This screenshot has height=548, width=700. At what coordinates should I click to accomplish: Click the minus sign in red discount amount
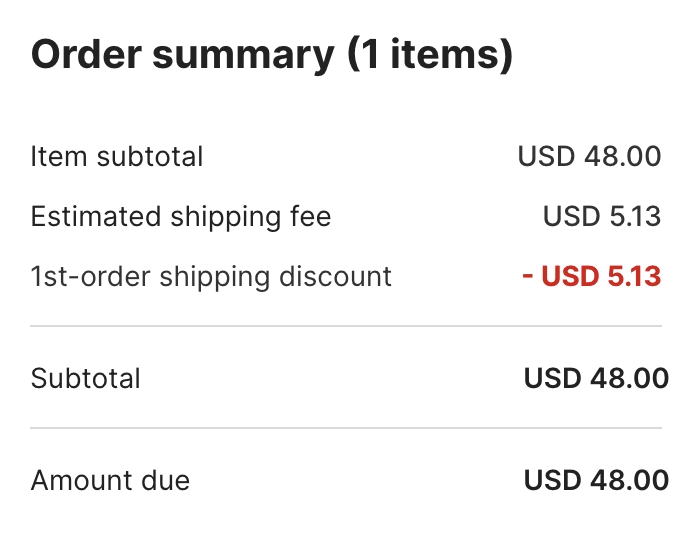[x=528, y=277]
